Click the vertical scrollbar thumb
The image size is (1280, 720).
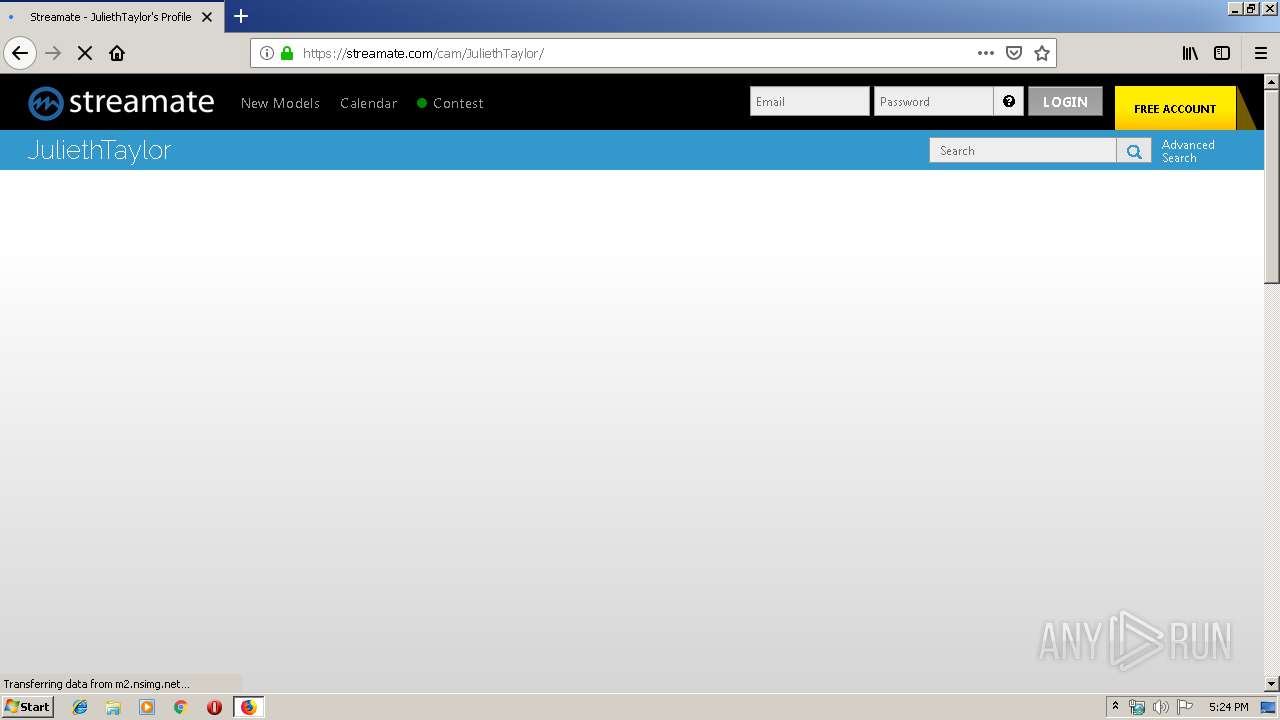pos(1272,186)
